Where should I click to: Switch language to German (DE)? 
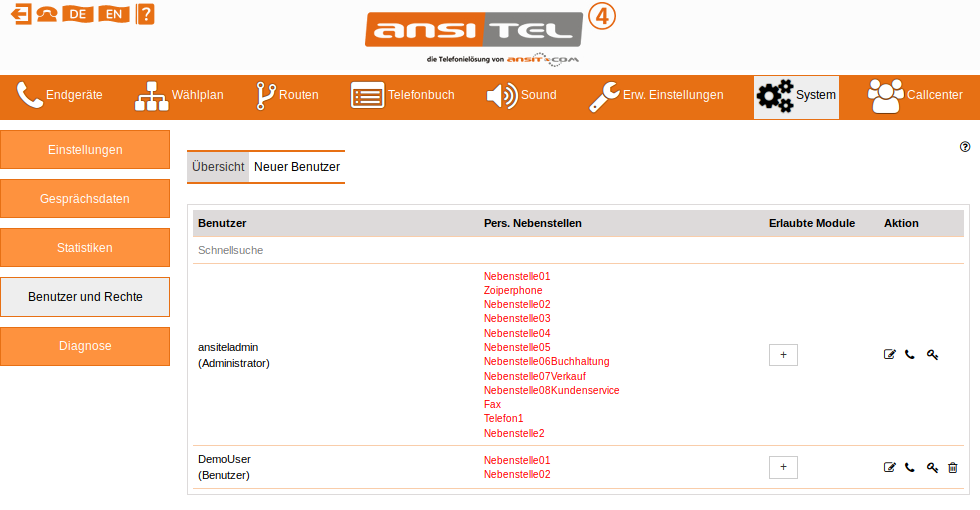[x=78, y=14]
